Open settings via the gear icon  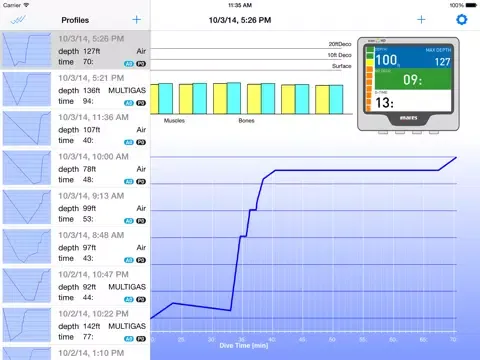coord(462,20)
